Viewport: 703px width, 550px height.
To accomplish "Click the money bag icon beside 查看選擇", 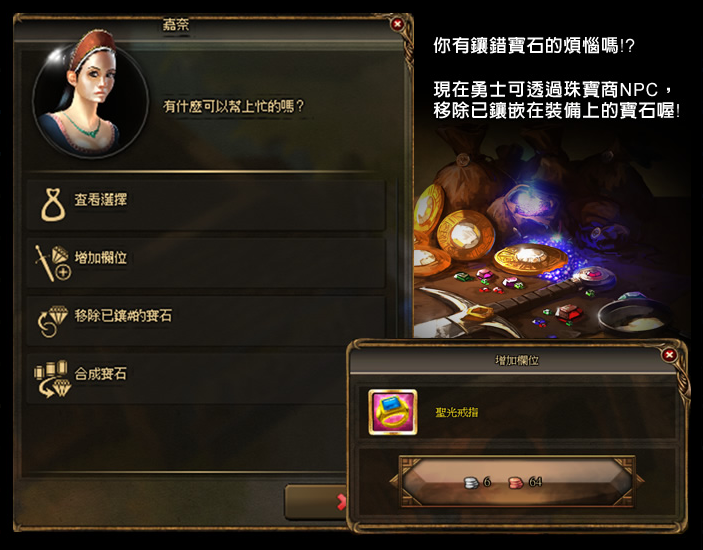I will point(53,205).
